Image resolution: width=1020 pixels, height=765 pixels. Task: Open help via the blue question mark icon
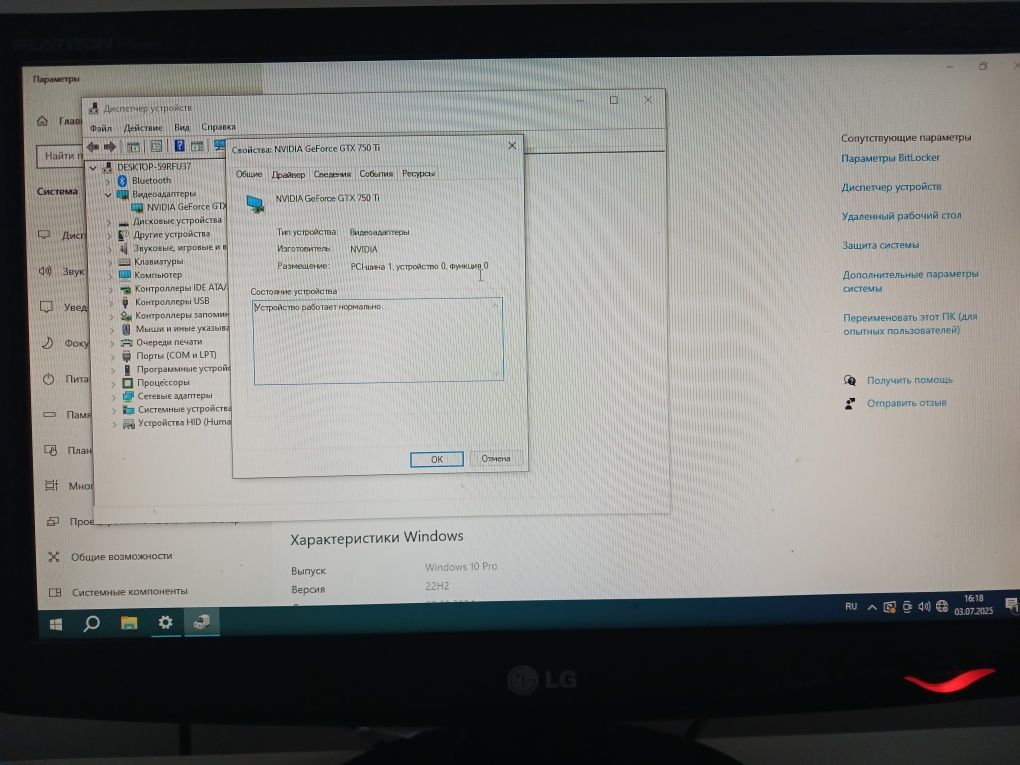[x=179, y=146]
